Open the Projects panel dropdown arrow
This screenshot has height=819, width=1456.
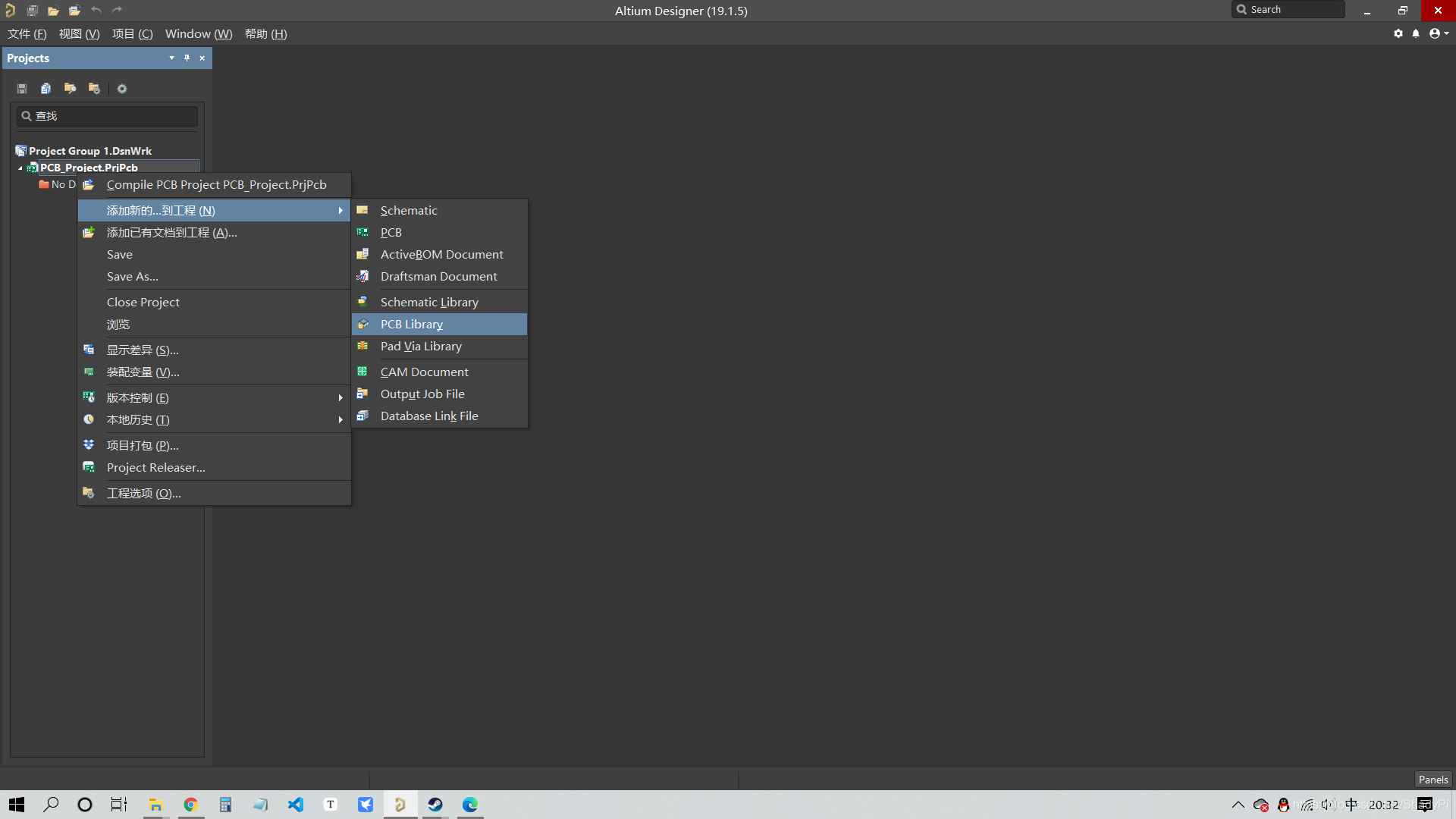[x=171, y=58]
